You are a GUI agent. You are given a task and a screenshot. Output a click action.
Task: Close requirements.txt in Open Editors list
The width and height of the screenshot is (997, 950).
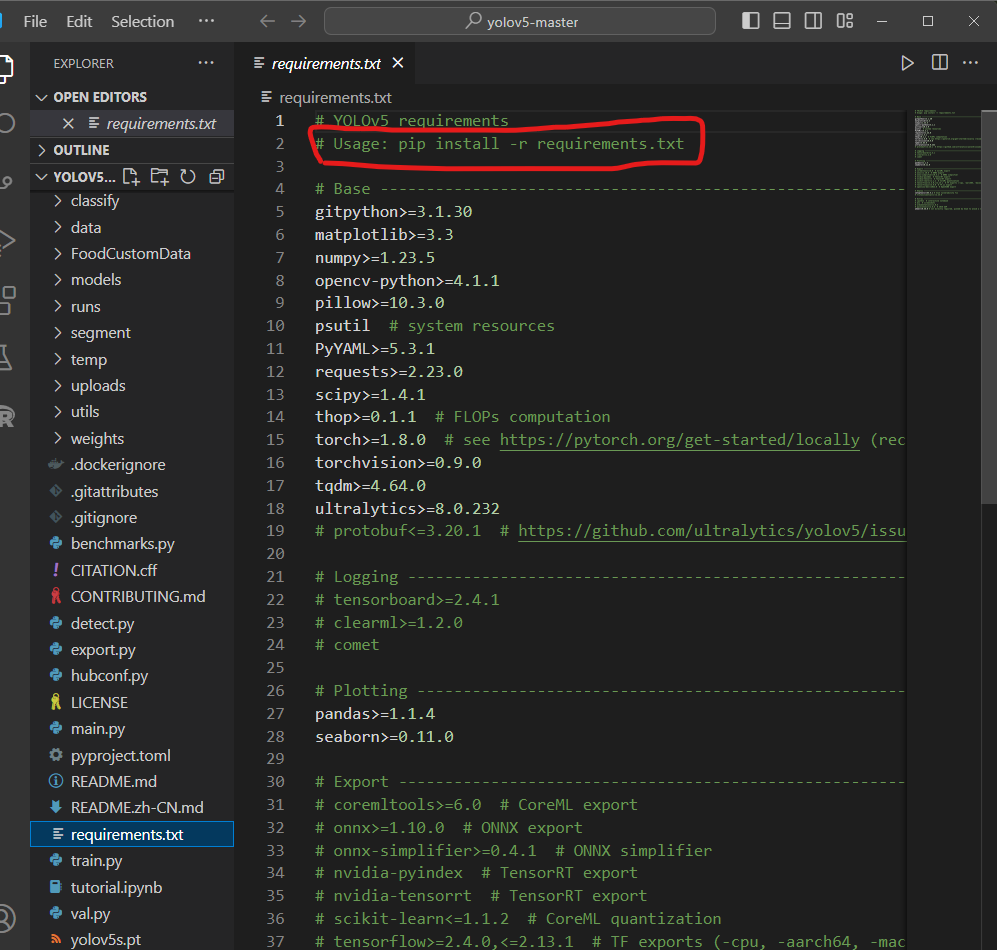pos(69,123)
